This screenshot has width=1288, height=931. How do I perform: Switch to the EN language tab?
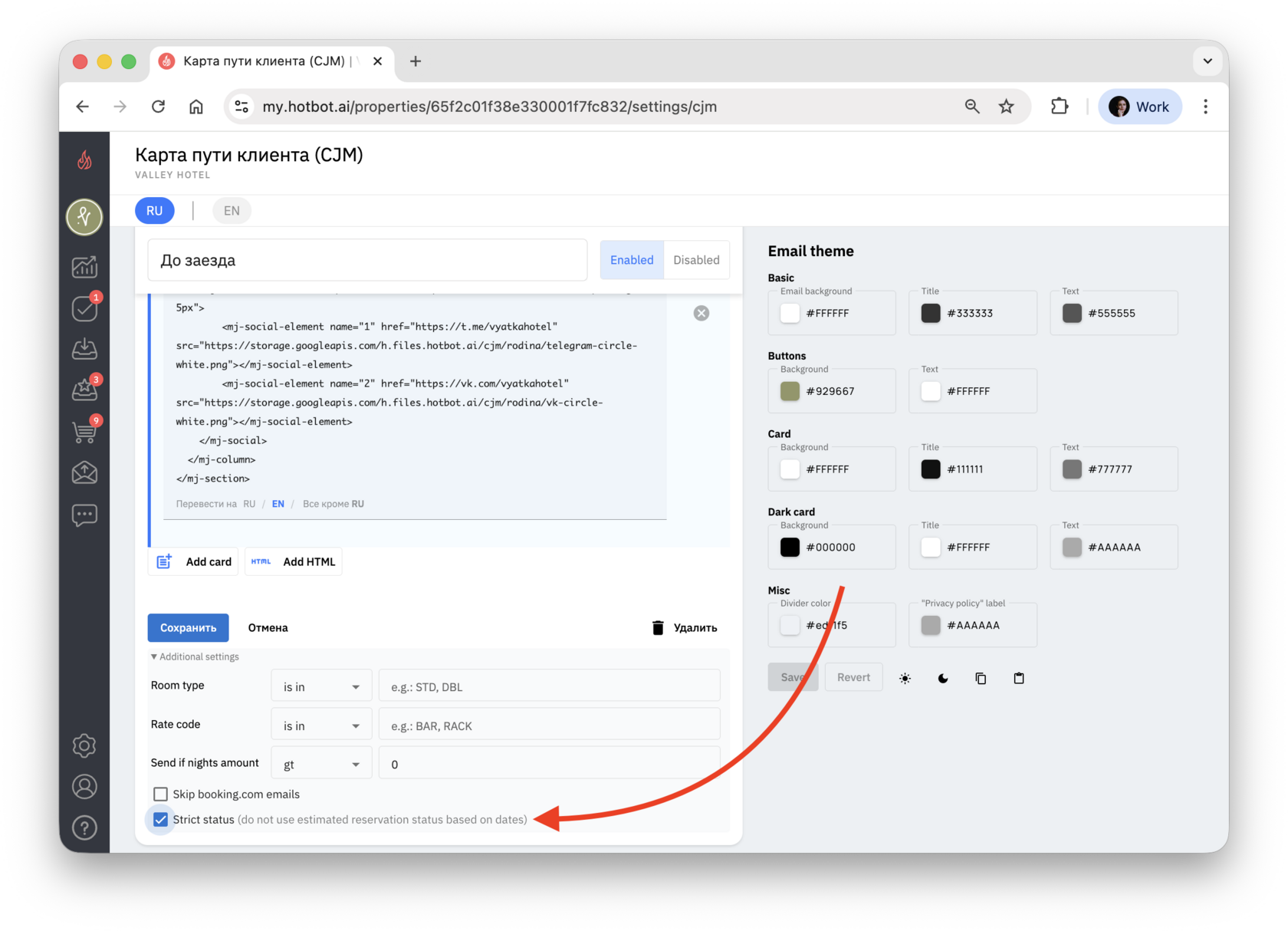(x=232, y=211)
